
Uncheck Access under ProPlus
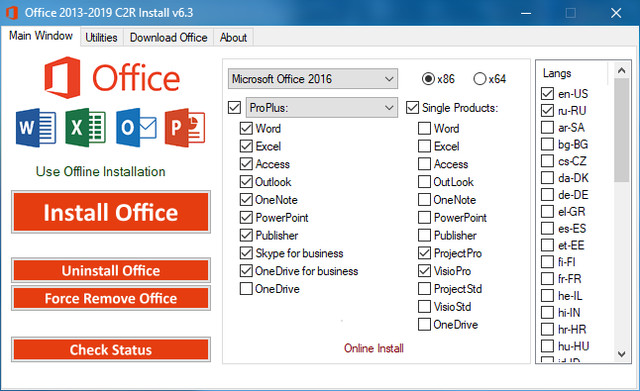click(246, 164)
